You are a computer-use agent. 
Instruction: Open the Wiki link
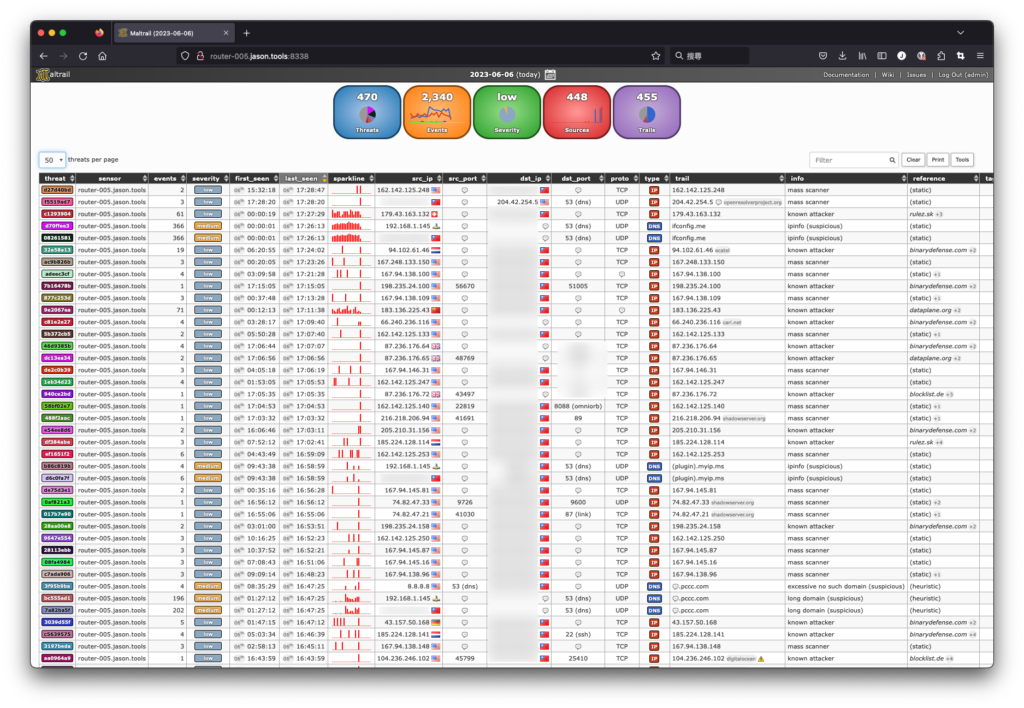click(888, 75)
